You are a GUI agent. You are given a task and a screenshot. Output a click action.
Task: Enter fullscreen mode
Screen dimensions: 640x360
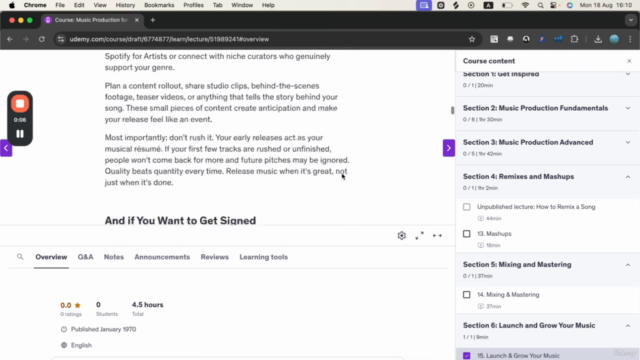point(419,236)
